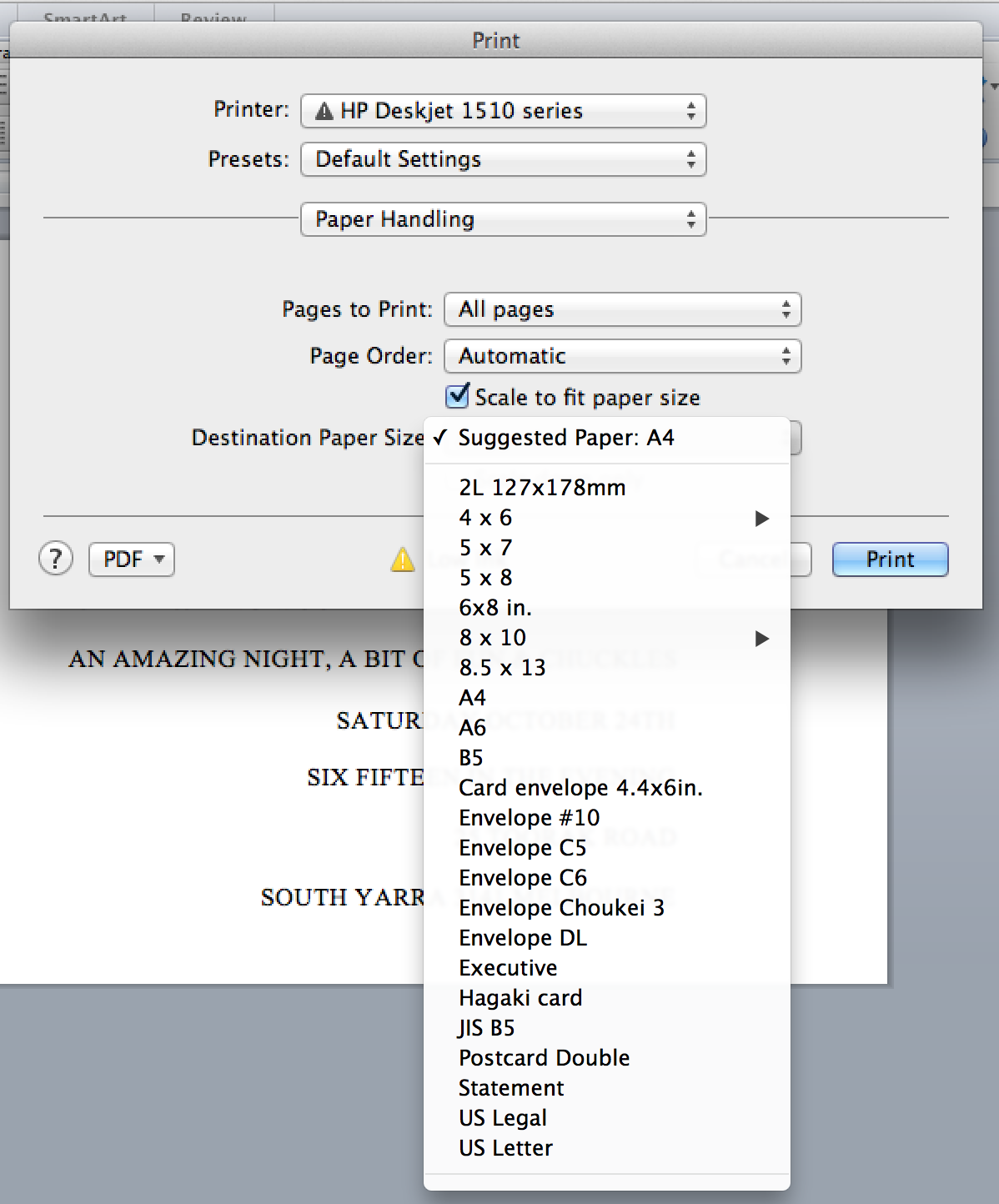This screenshot has width=999, height=1204.
Task: Open the Page Order Automatic dropdown
Action: click(623, 356)
